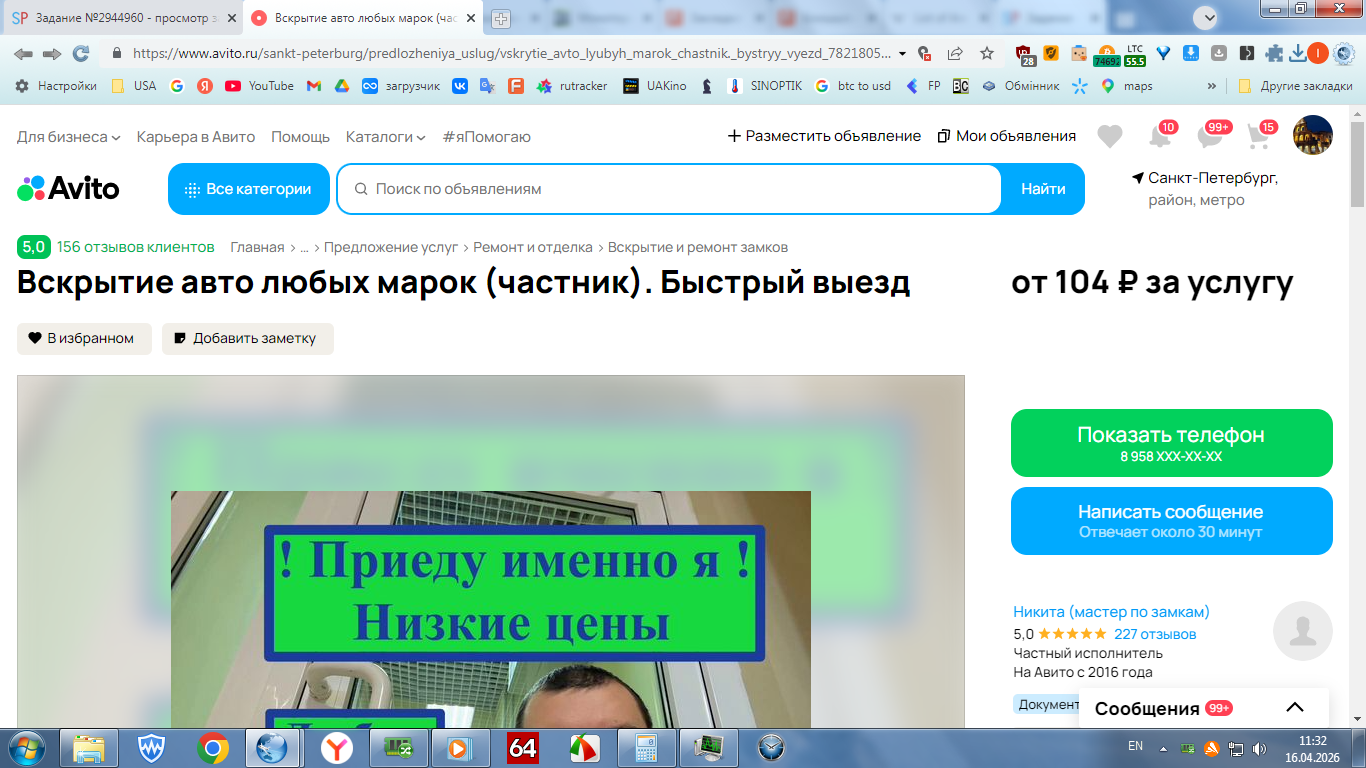
Task: Open Avito notifications bell with 10 badge
Action: coord(1161,135)
